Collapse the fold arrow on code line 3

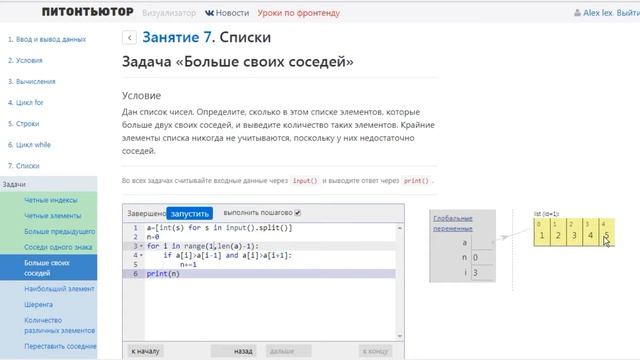[x=141, y=246]
